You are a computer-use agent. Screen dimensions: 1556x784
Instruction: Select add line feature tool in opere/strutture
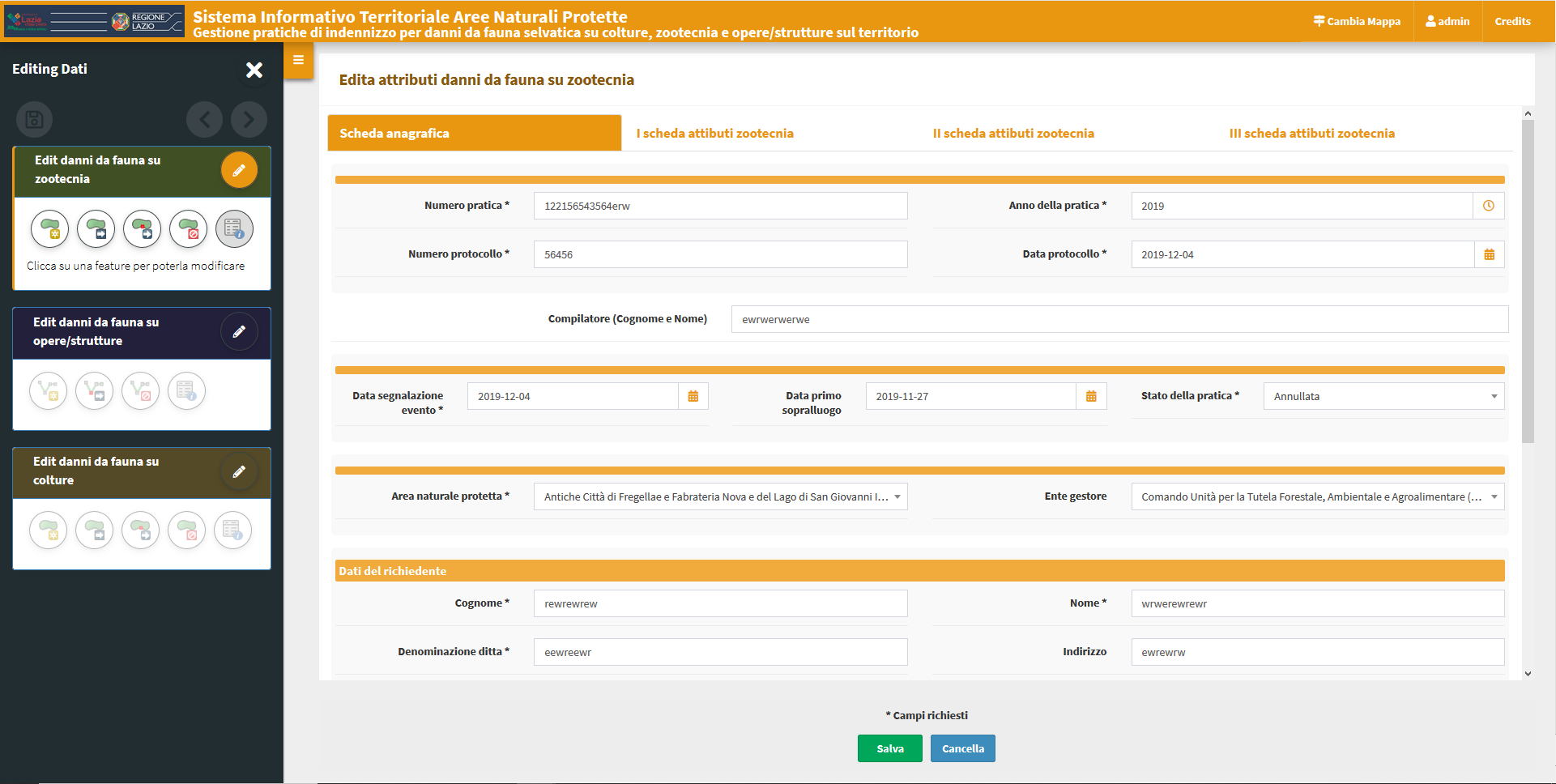click(x=49, y=391)
